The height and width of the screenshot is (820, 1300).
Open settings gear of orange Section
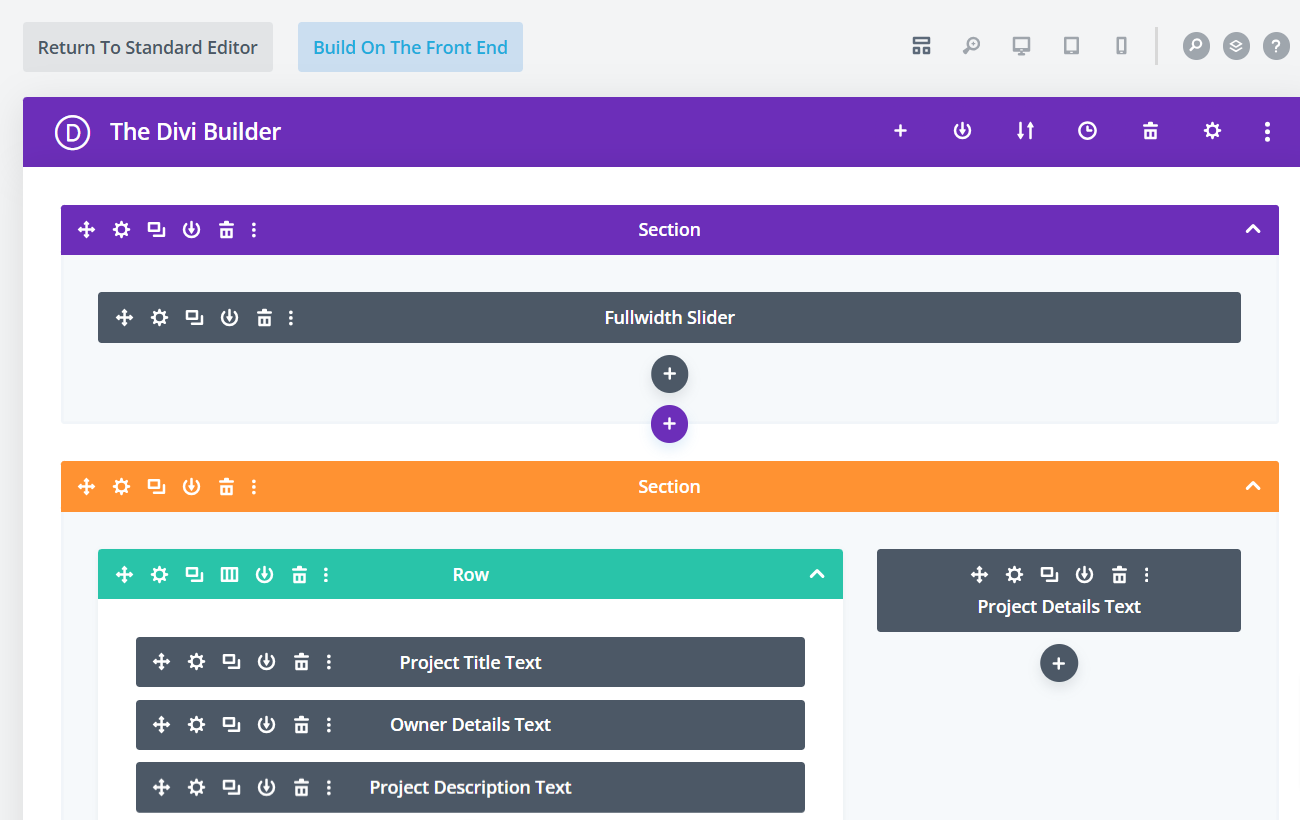coord(121,487)
